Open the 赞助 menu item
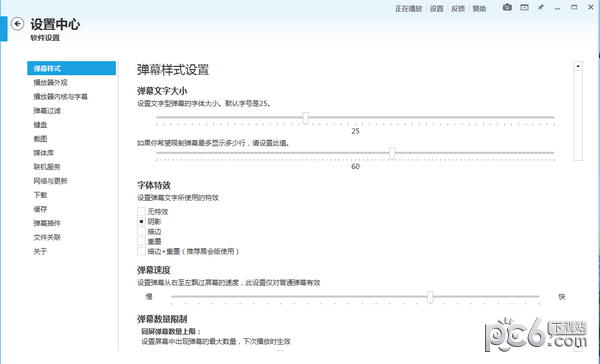The height and width of the screenshot is (364, 600). 479,8
